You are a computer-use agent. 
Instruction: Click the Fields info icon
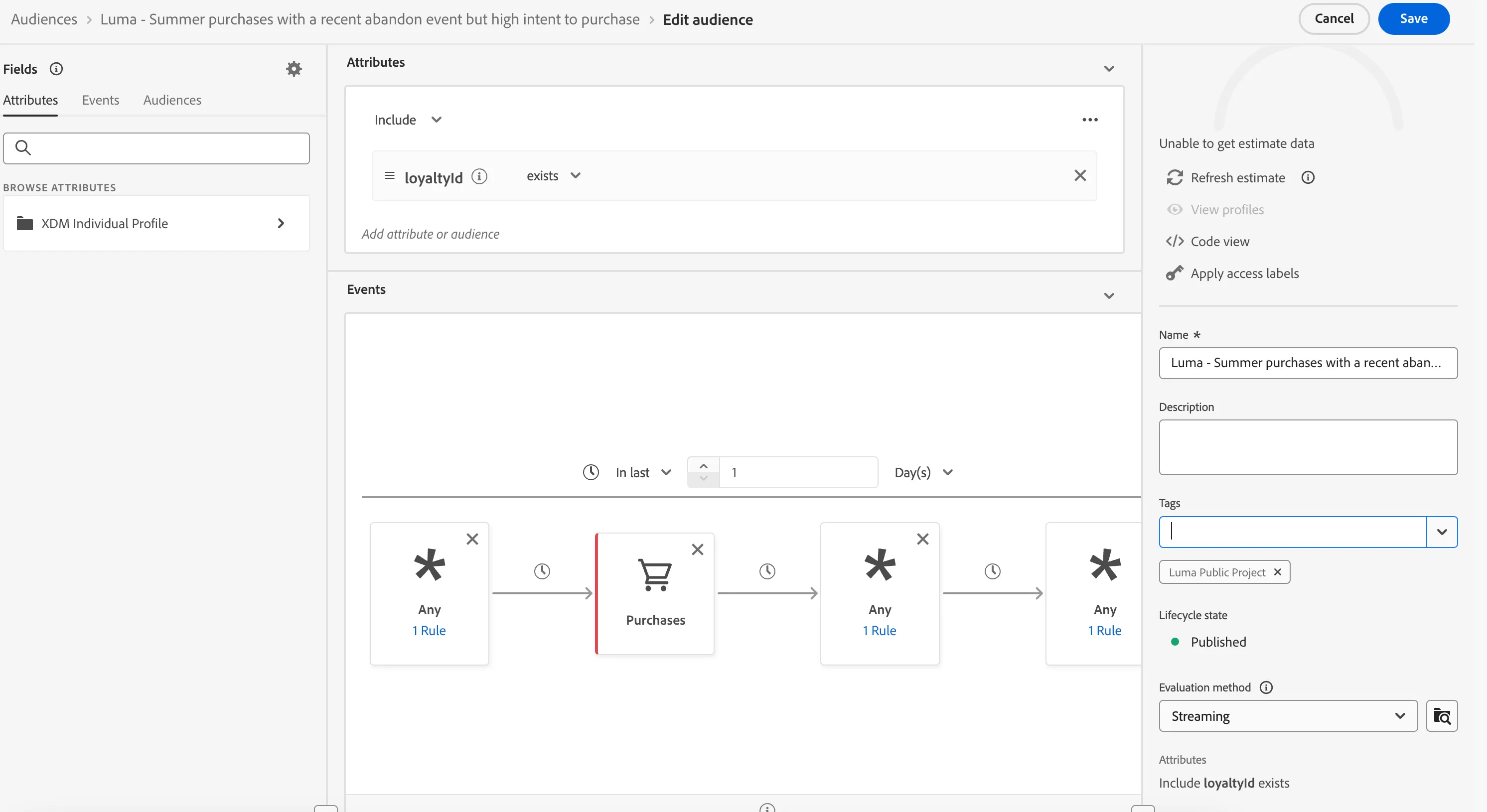pyautogui.click(x=56, y=69)
